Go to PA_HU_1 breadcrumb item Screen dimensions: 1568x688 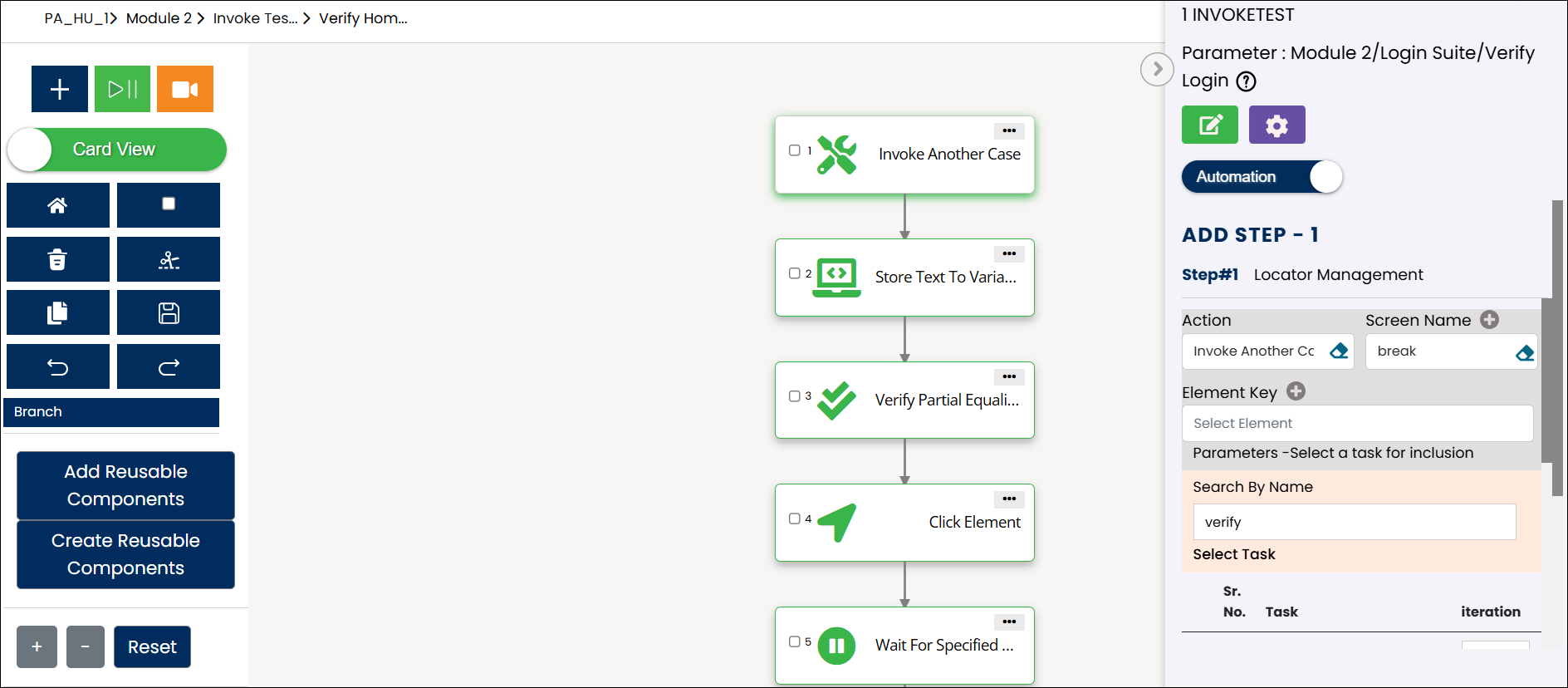click(x=76, y=18)
